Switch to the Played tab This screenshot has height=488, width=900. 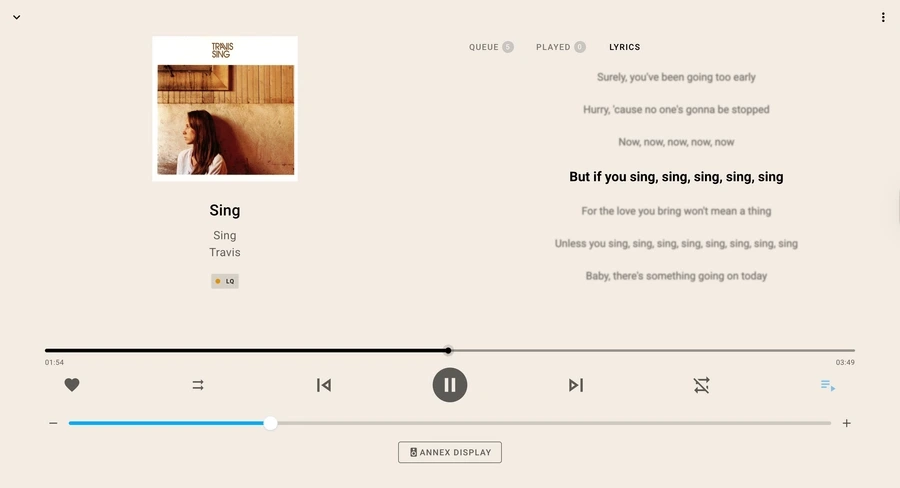[560, 47]
